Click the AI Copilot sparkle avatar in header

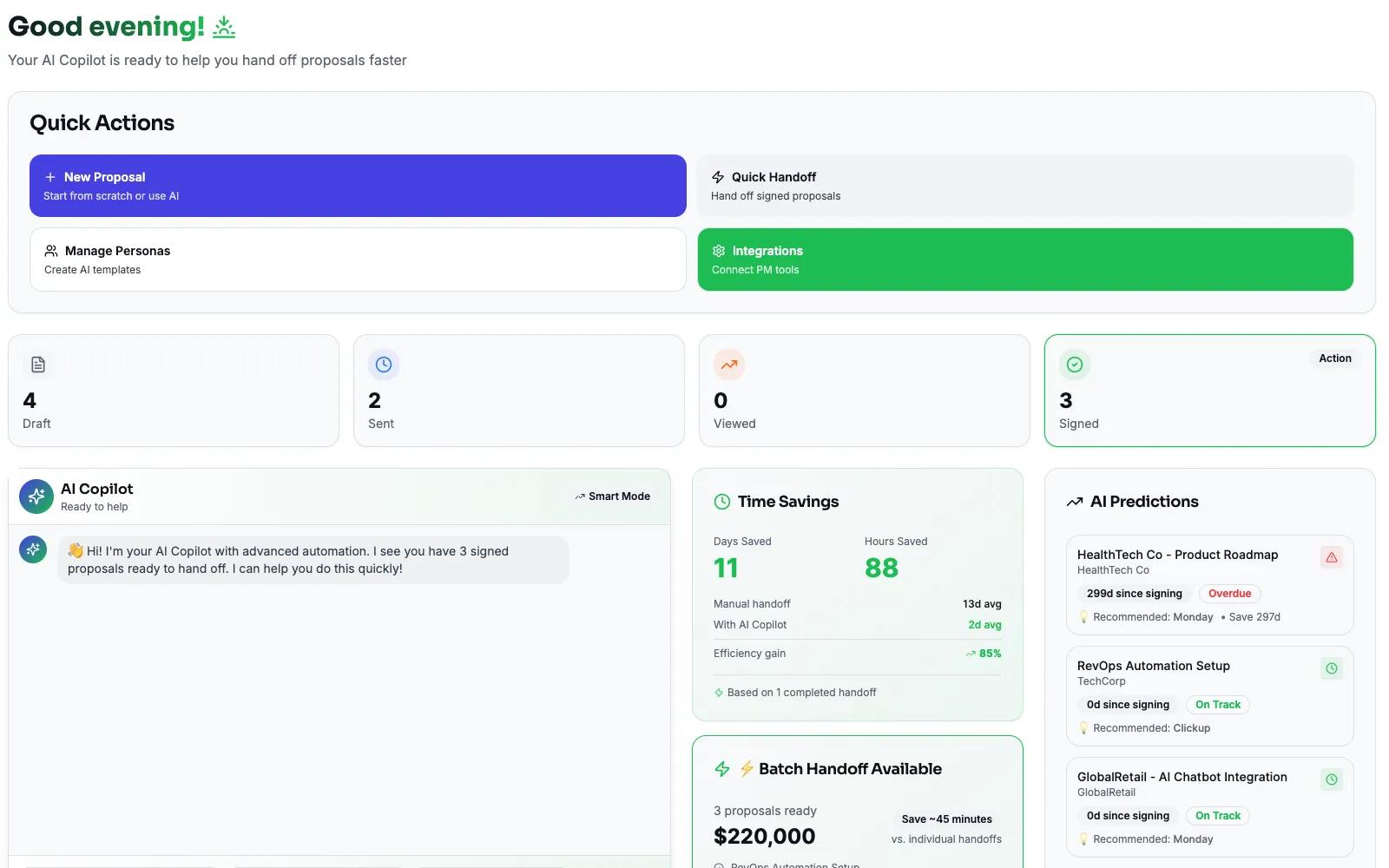coord(36,496)
